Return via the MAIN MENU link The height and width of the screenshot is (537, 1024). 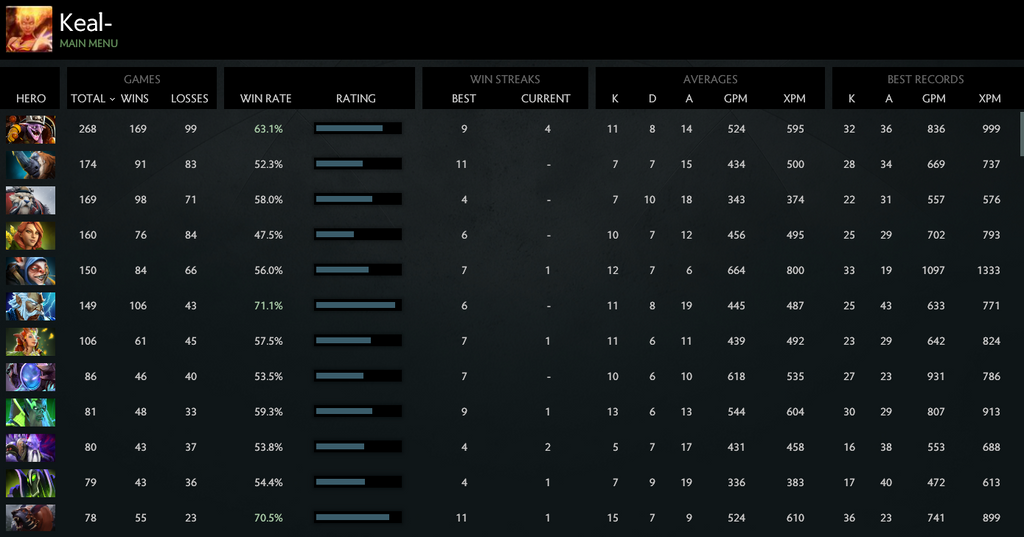(89, 44)
